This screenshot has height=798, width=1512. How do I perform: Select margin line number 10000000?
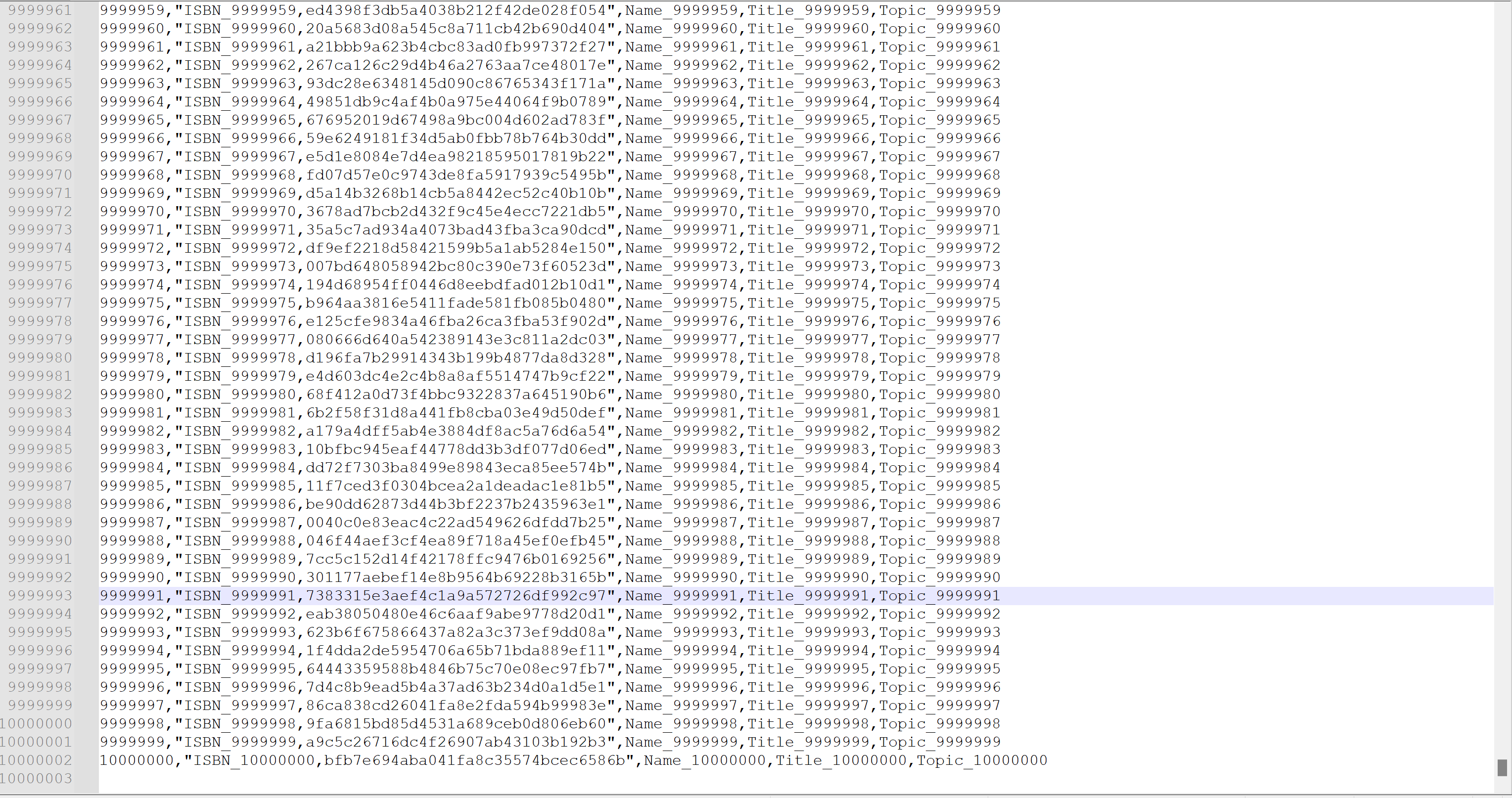[x=37, y=723]
